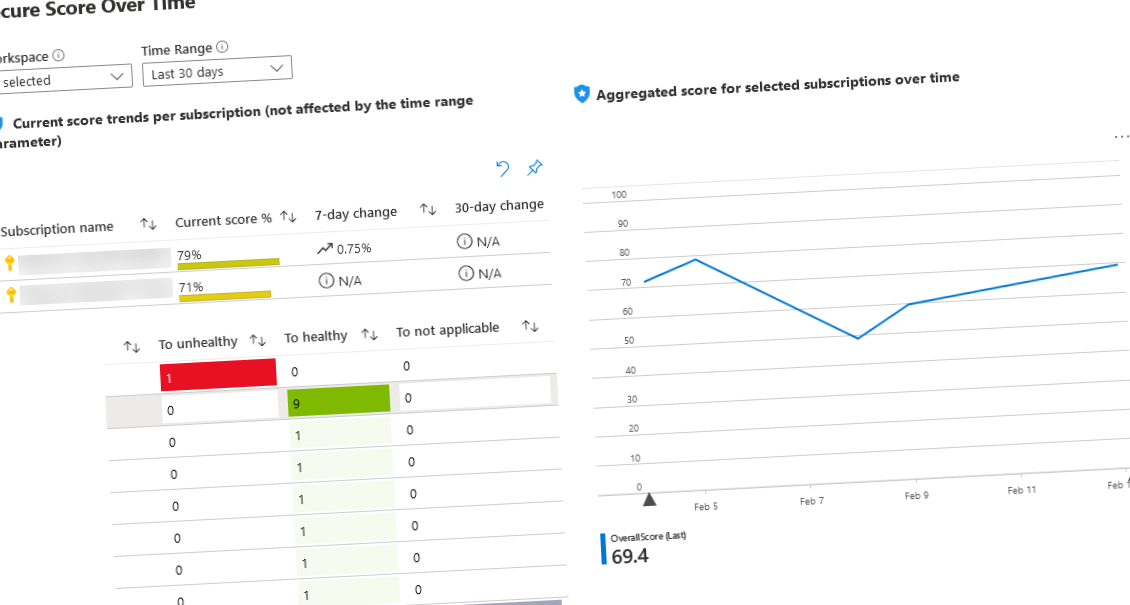The width and height of the screenshot is (1130, 605).
Task: Click the 7-day trend arrow icon showing 0.75%
Action: (x=324, y=249)
